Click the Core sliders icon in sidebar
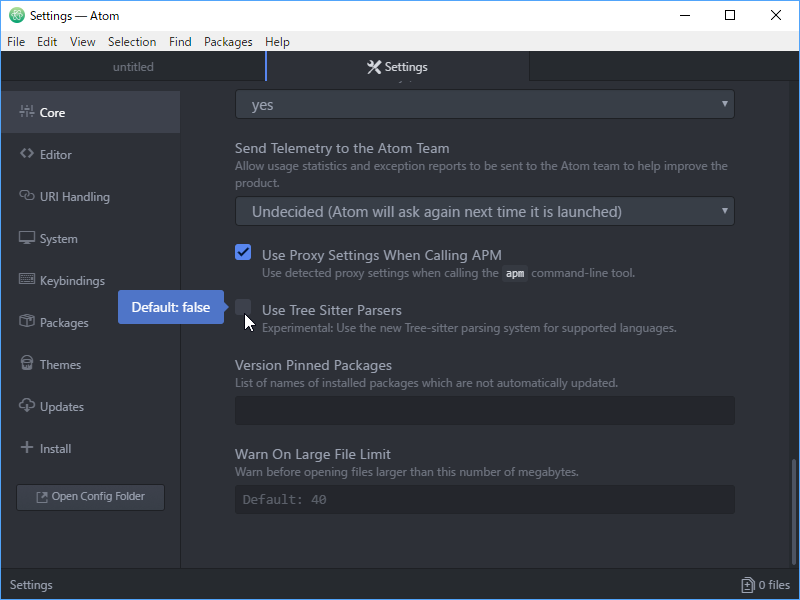The image size is (800, 600). 27,112
